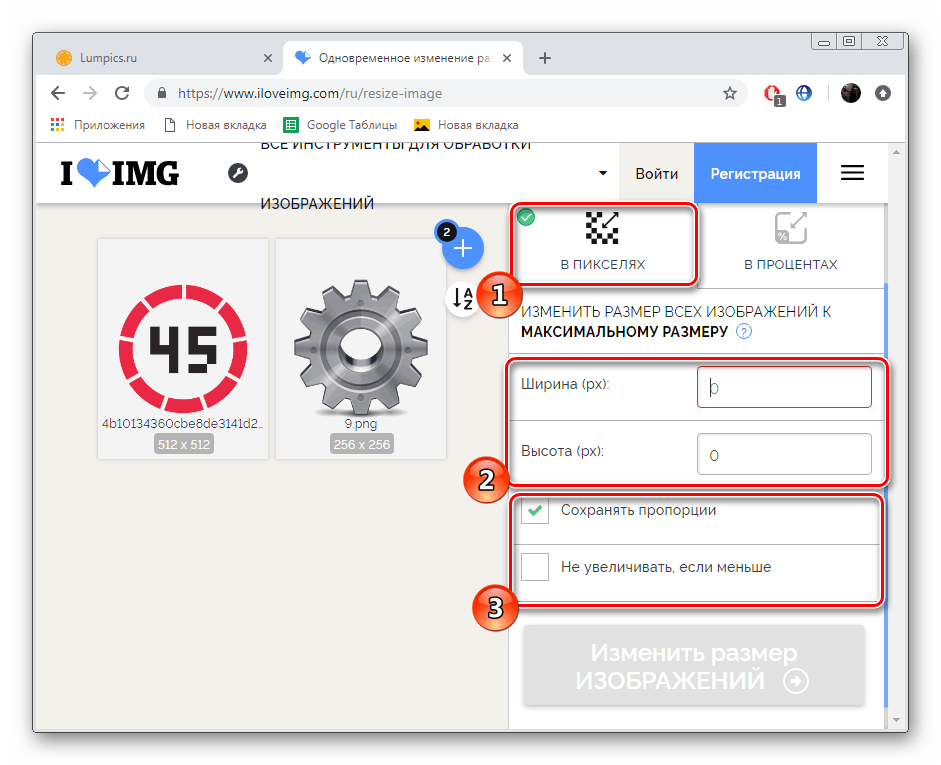
Task: Open the Google Таблицы bookmark
Action: click(340, 125)
